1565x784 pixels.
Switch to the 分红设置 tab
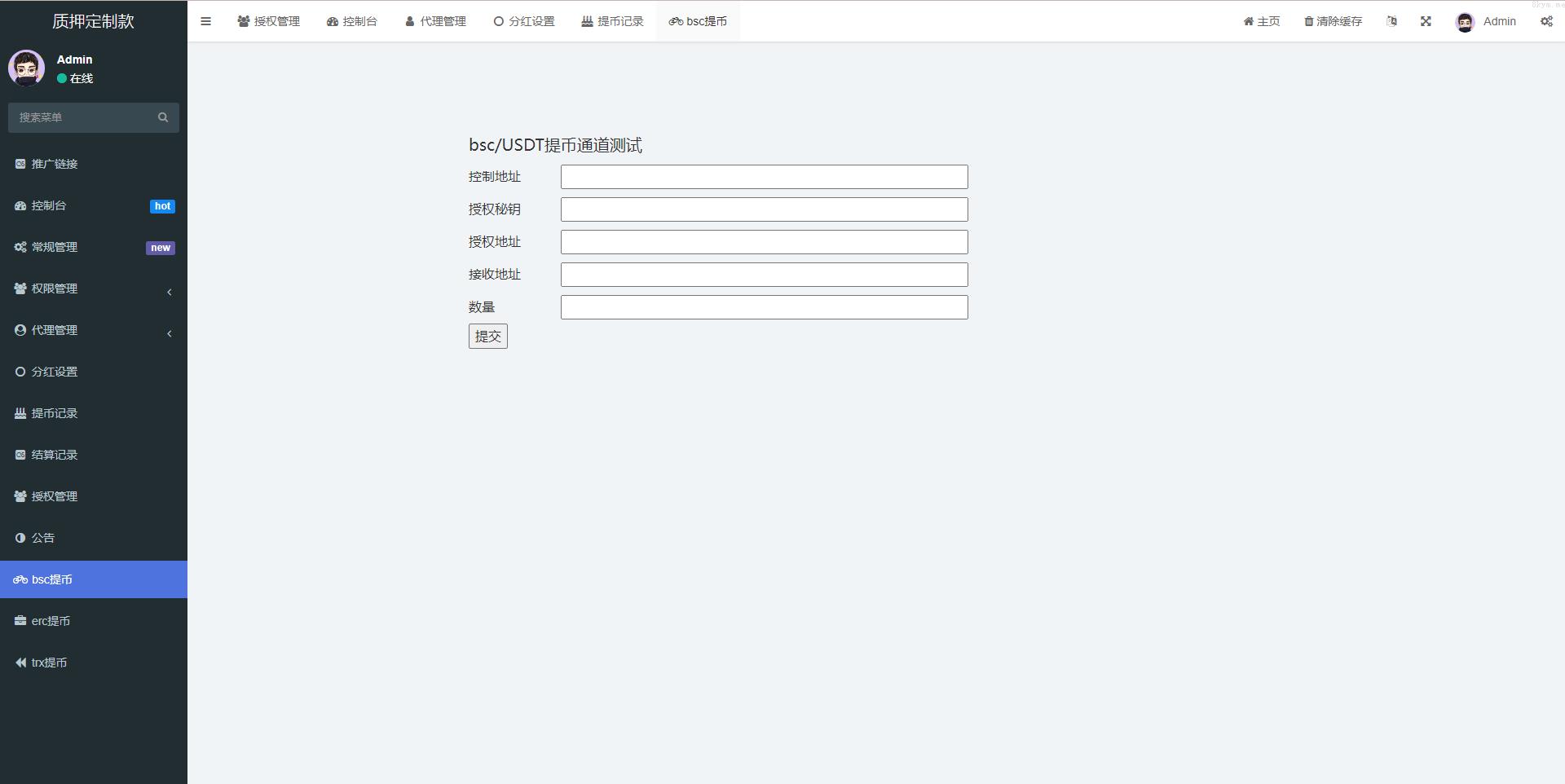(x=524, y=21)
